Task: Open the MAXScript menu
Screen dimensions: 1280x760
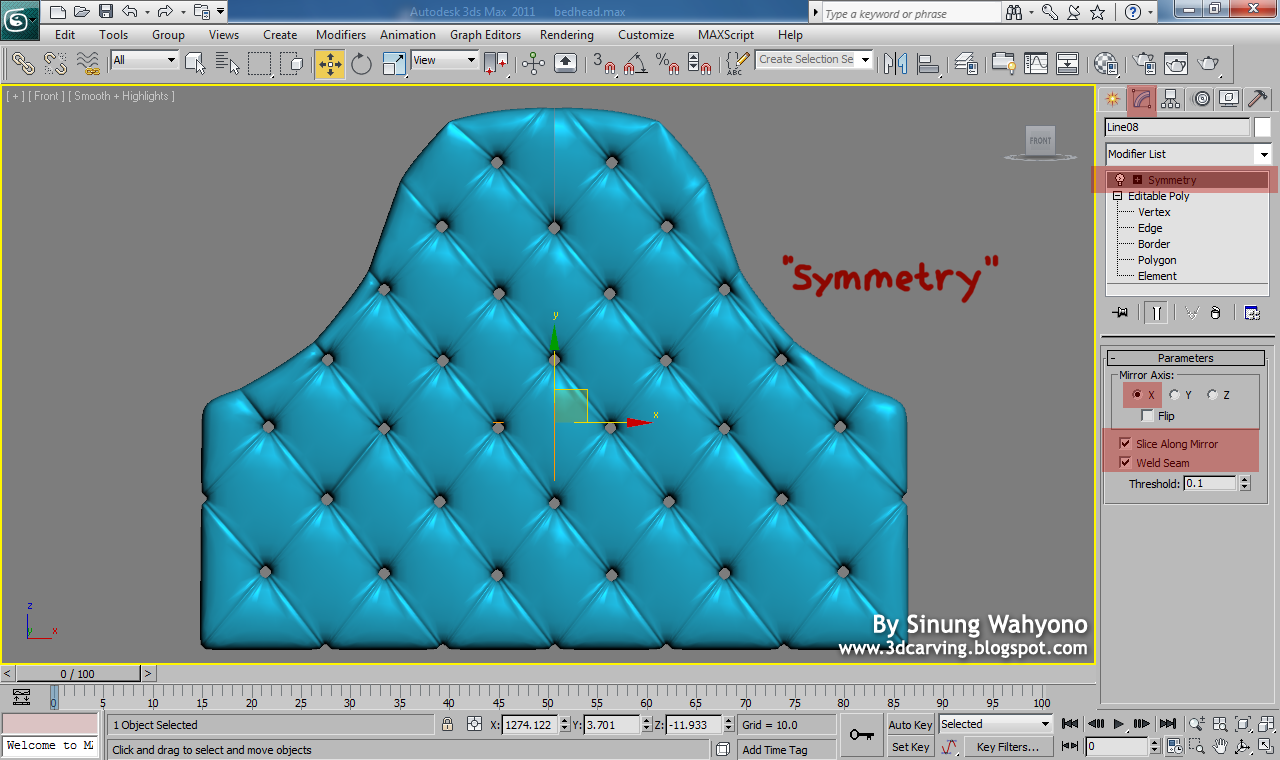Action: (x=726, y=34)
